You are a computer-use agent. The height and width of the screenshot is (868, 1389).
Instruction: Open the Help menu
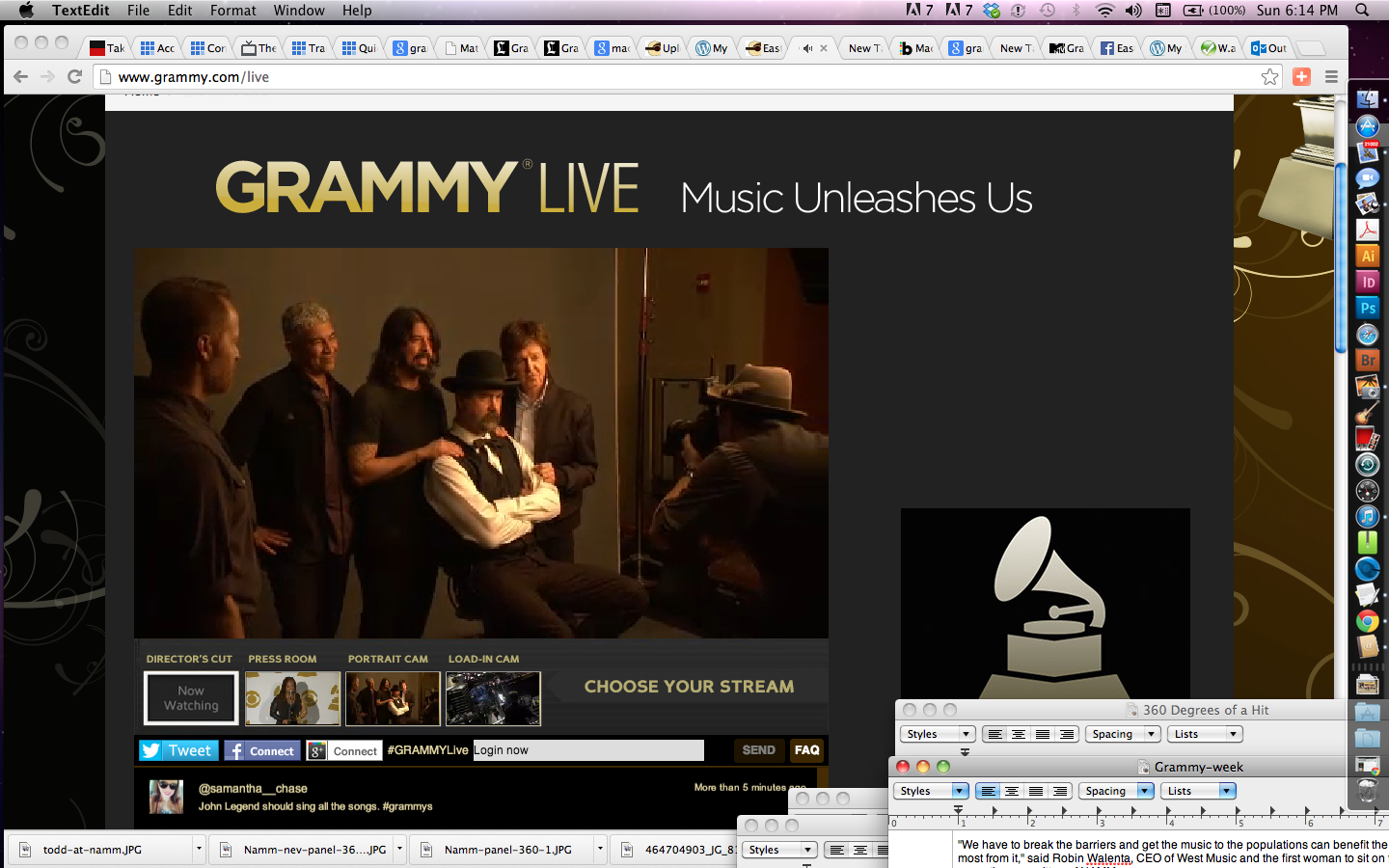(x=357, y=11)
